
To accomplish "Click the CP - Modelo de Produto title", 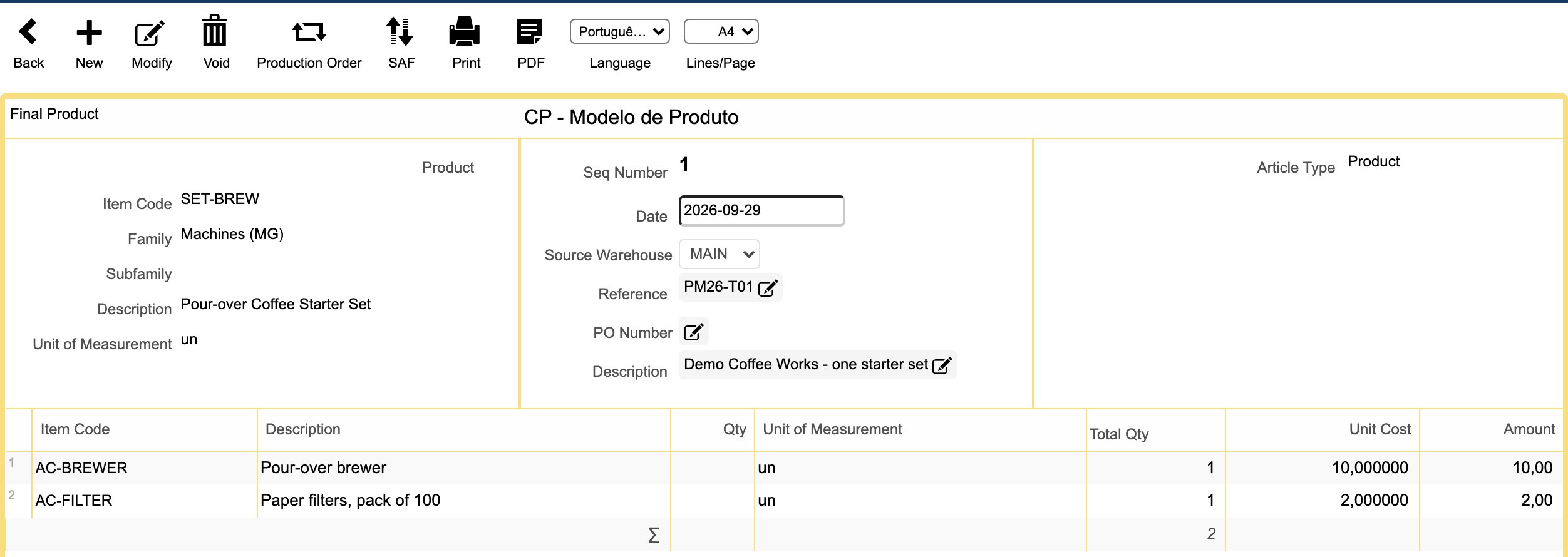I will [x=631, y=117].
